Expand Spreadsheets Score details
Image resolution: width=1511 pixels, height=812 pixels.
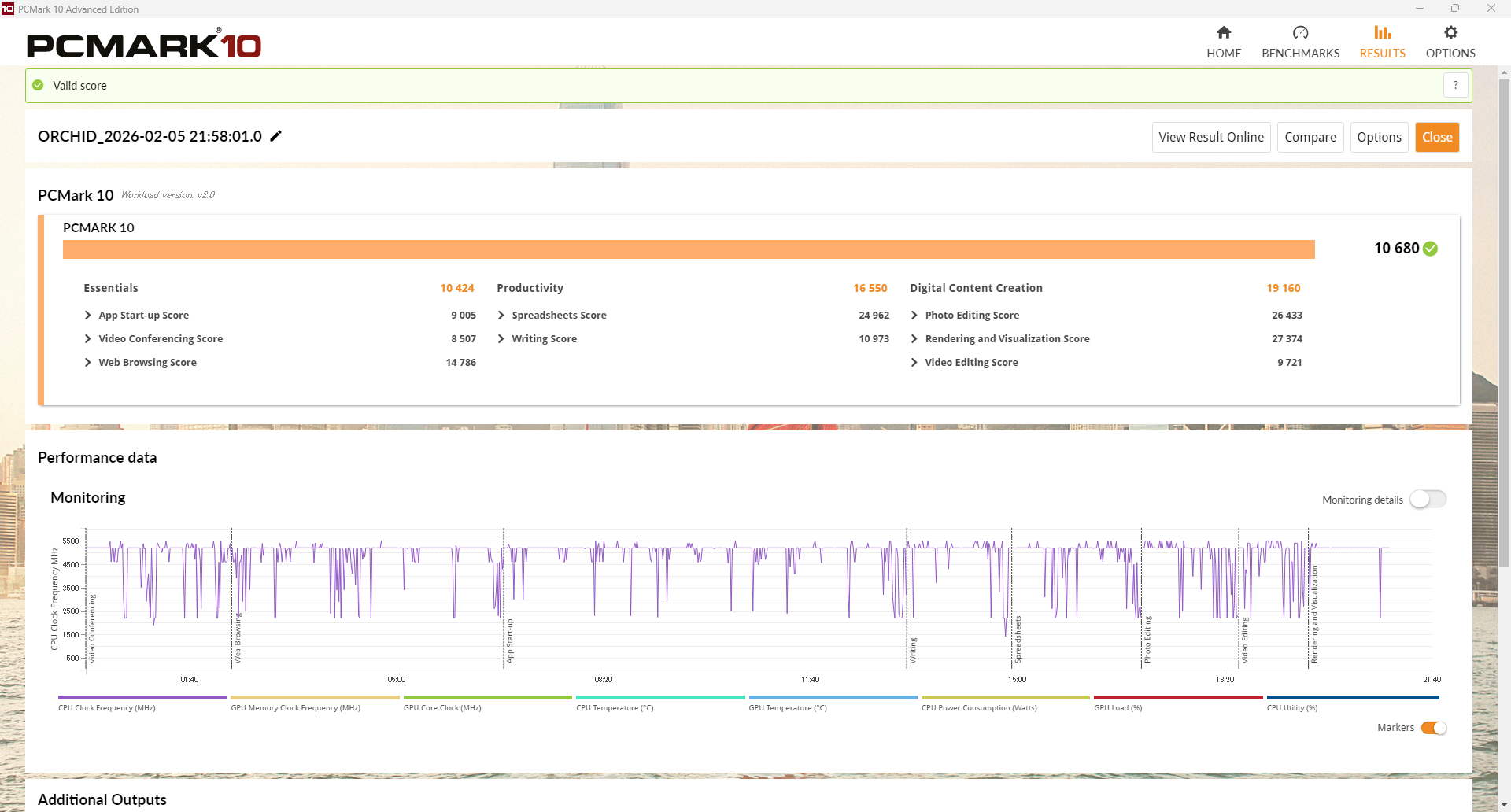(x=501, y=316)
